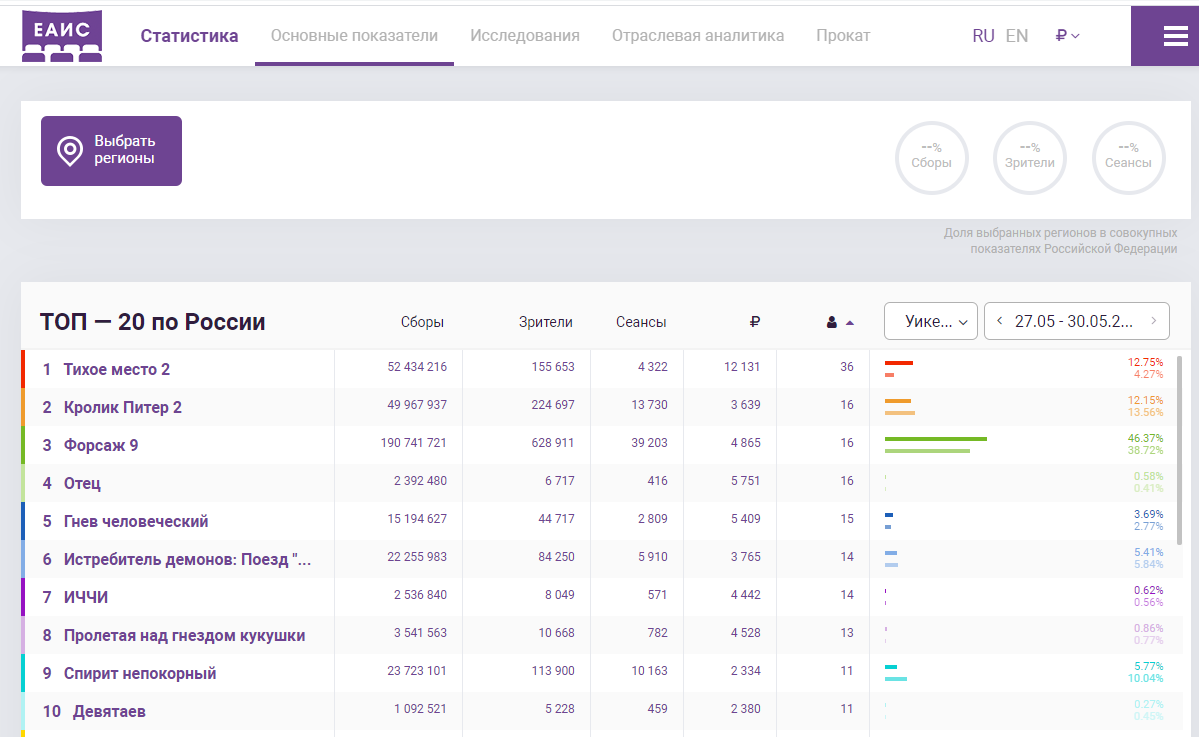This screenshot has width=1199, height=737.
Task: Sort the table by Сеансы
Action: (x=641, y=322)
